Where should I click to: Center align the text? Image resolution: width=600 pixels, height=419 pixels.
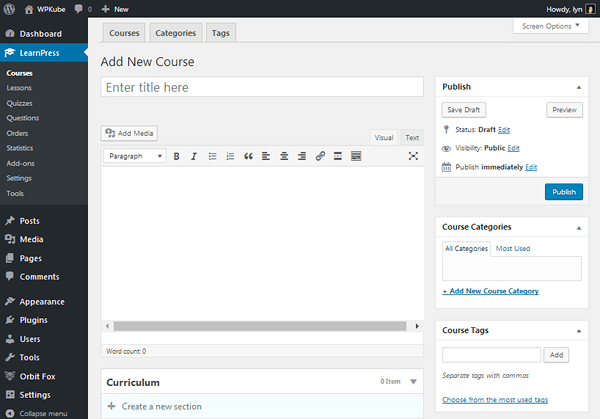tap(284, 156)
